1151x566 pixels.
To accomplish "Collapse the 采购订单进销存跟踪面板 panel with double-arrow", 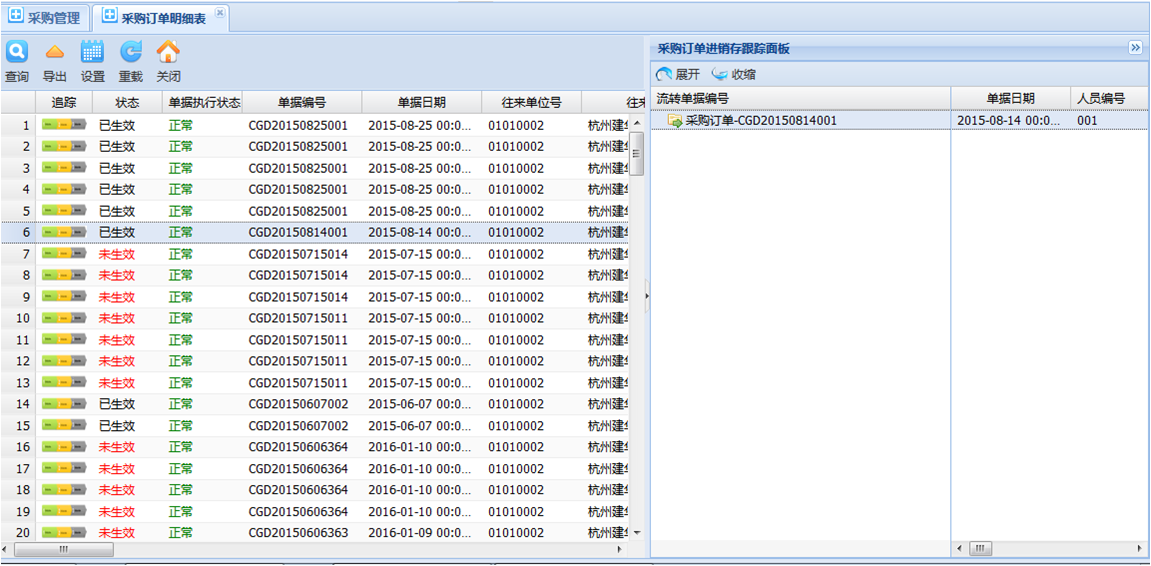I will pyautogui.click(x=1135, y=48).
